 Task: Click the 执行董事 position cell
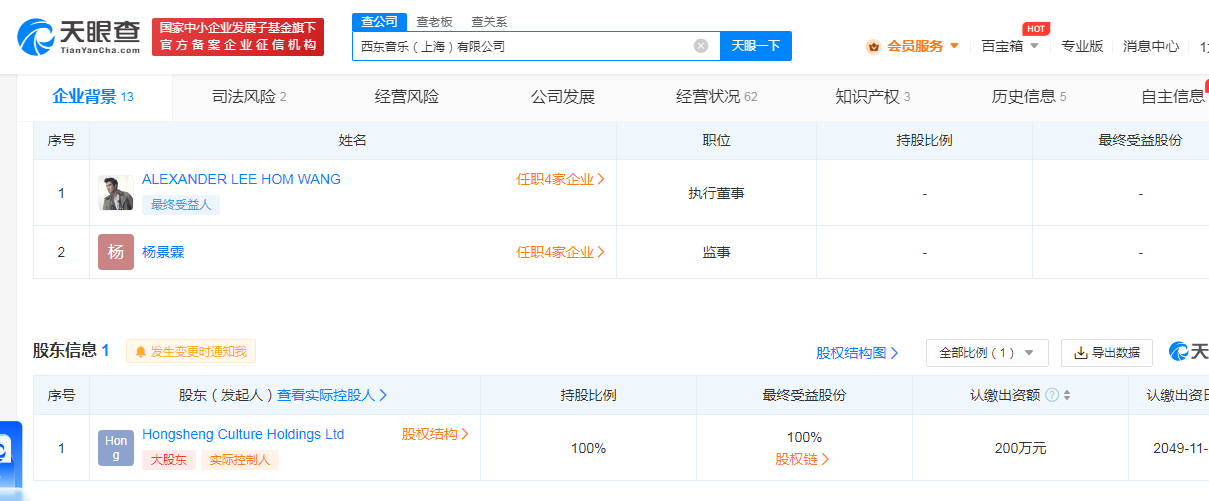click(x=716, y=193)
